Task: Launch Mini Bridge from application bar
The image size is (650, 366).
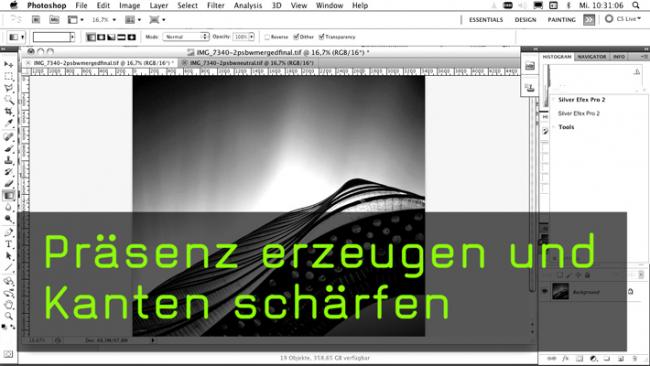Action: [x=54, y=19]
